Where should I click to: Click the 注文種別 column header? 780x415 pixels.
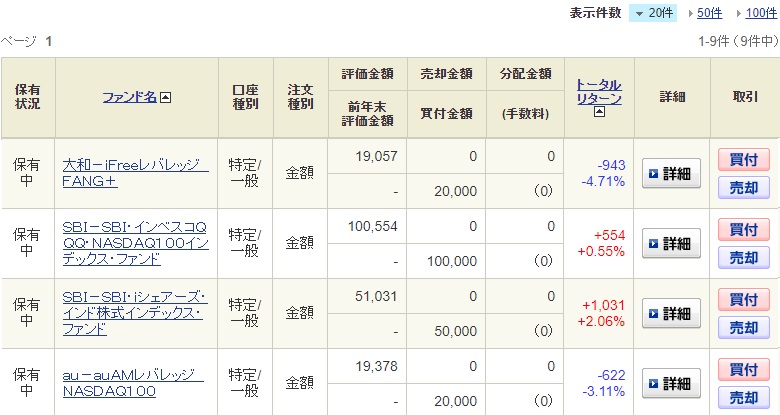300,97
